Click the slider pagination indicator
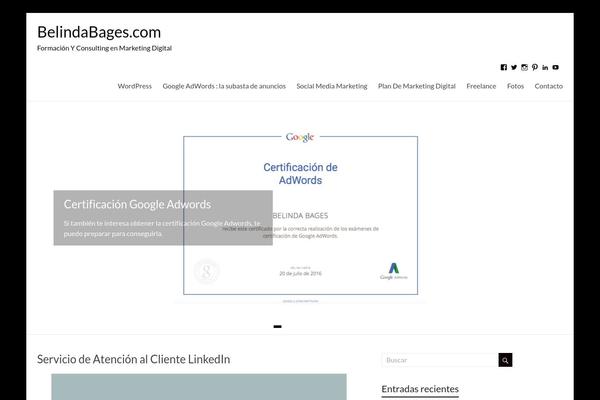600x400 pixels. 278,327
